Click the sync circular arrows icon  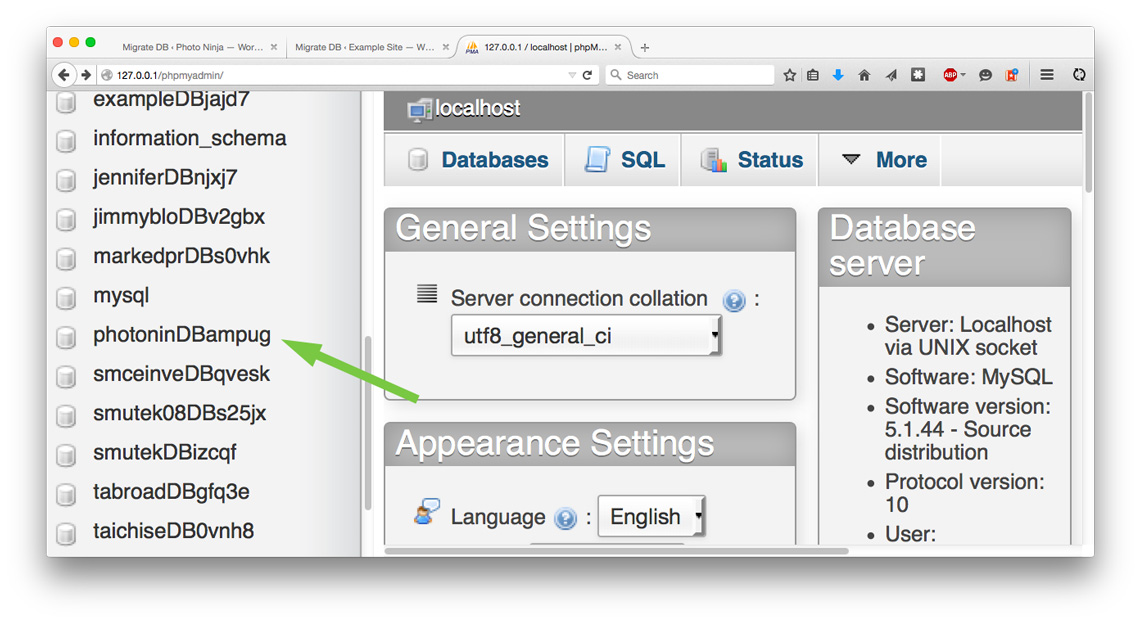click(1079, 74)
